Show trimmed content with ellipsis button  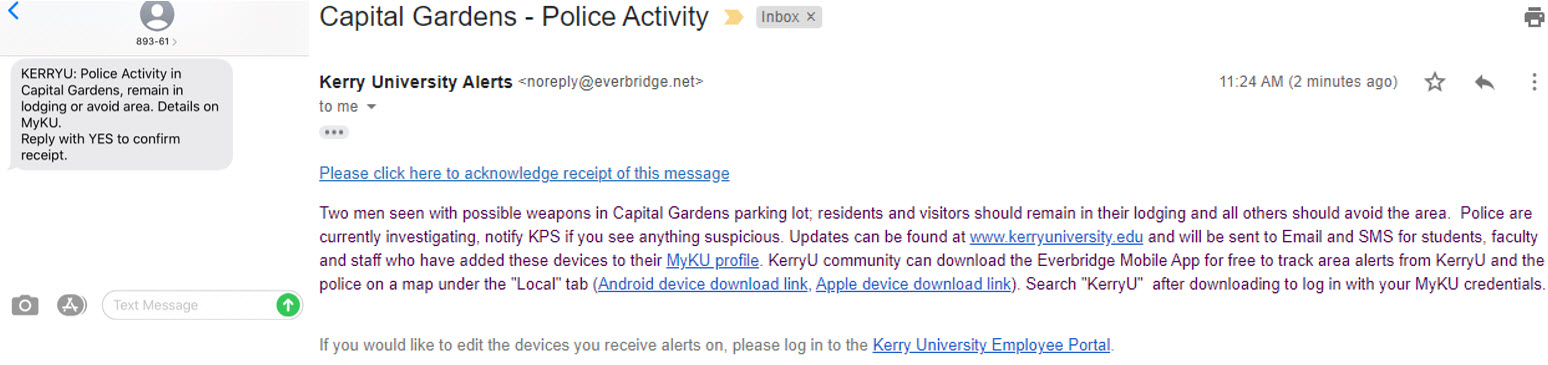[334, 132]
